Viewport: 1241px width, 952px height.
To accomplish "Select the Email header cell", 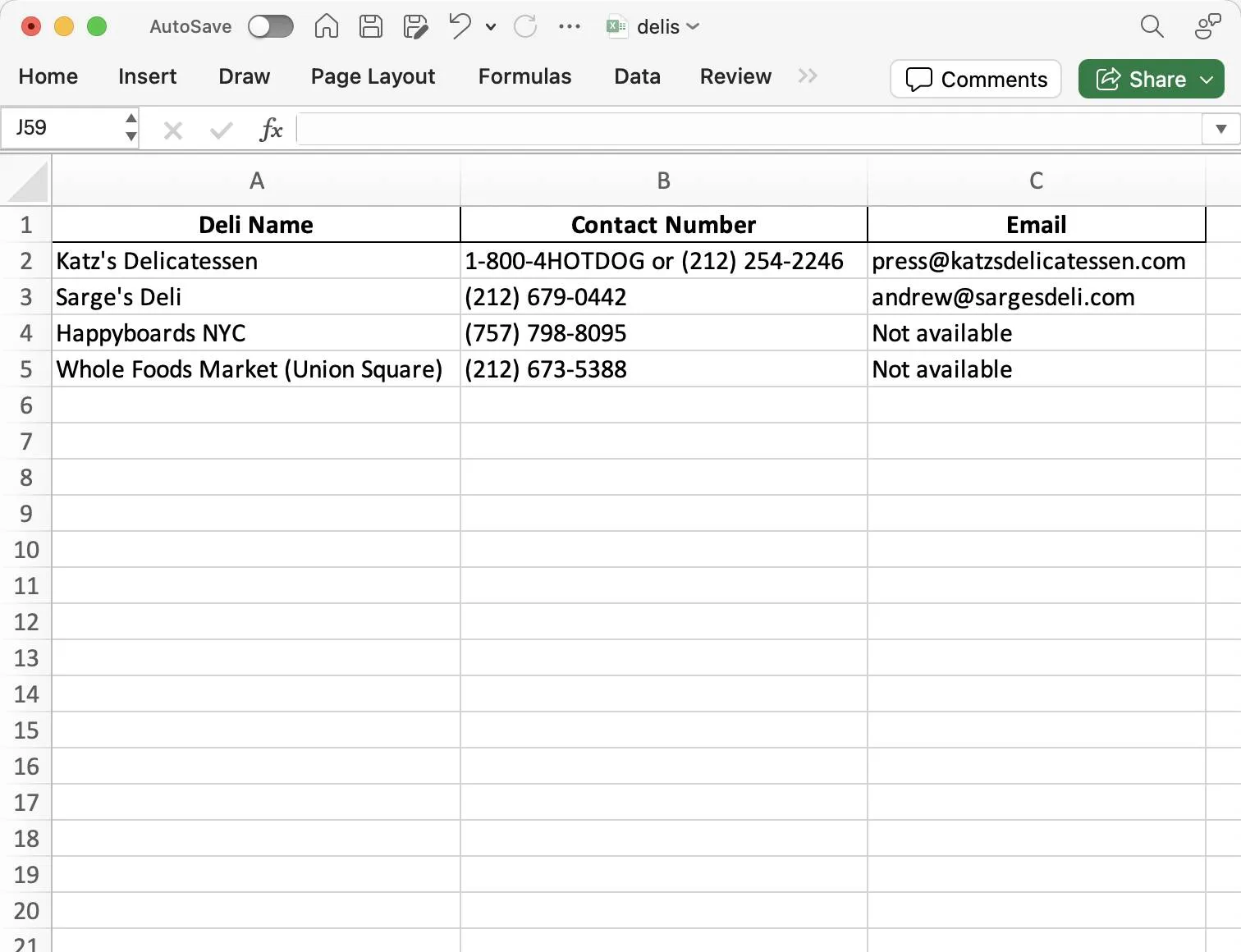I will coord(1037,225).
